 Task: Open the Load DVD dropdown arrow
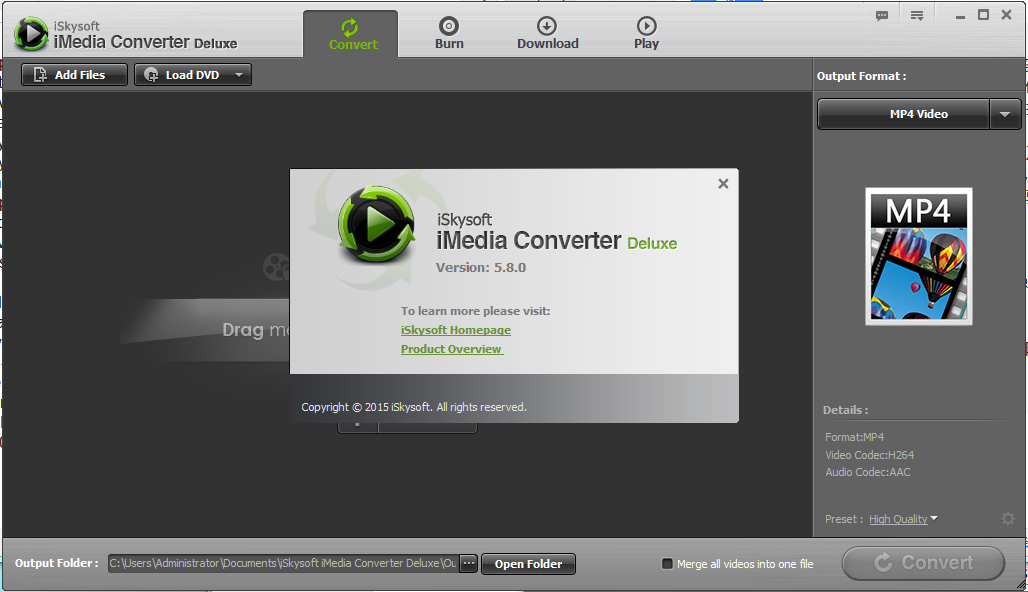click(239, 75)
